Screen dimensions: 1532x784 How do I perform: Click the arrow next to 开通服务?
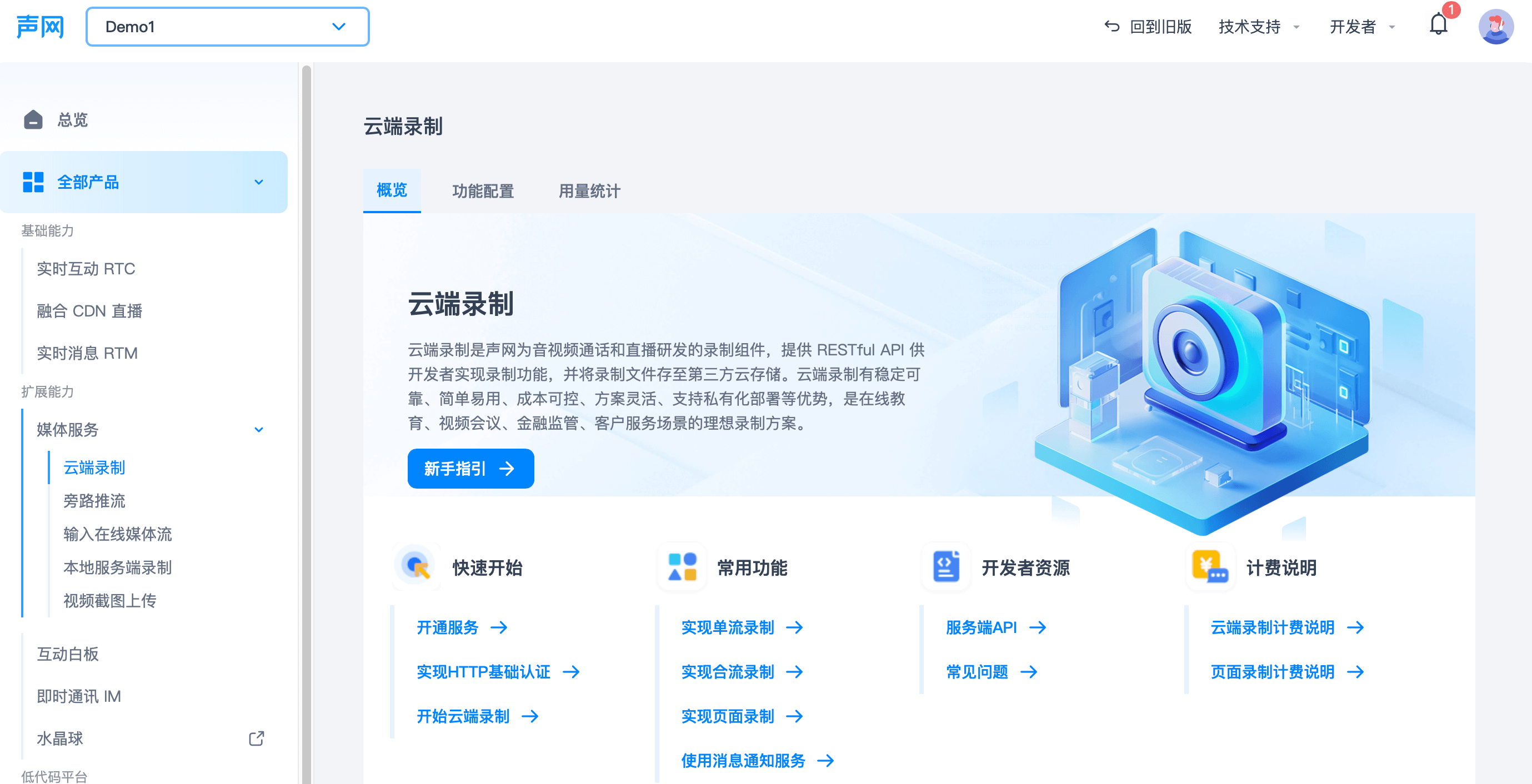[x=499, y=627]
